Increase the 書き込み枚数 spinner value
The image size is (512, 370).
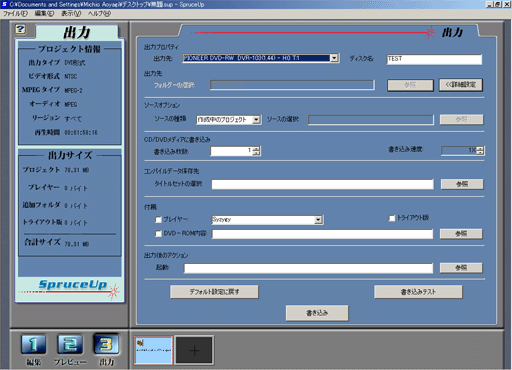(x=256, y=149)
